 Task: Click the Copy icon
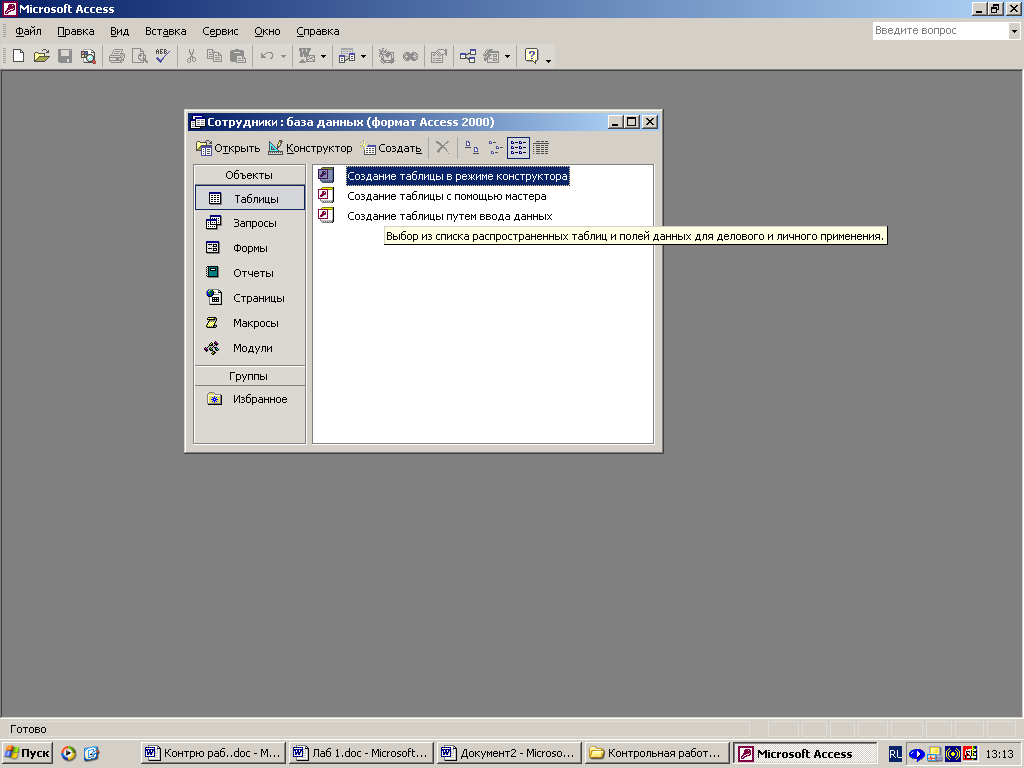214,56
